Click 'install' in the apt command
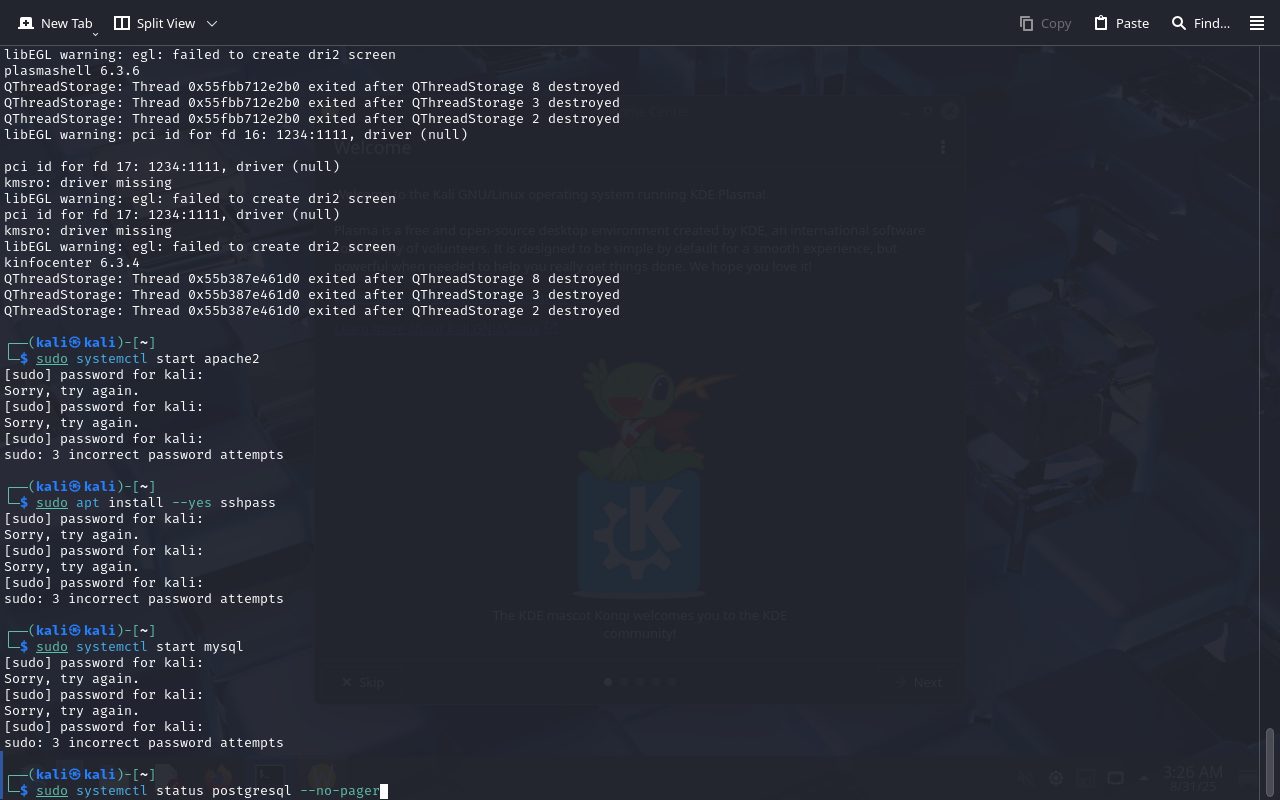This screenshot has height=800, width=1280. (136, 503)
